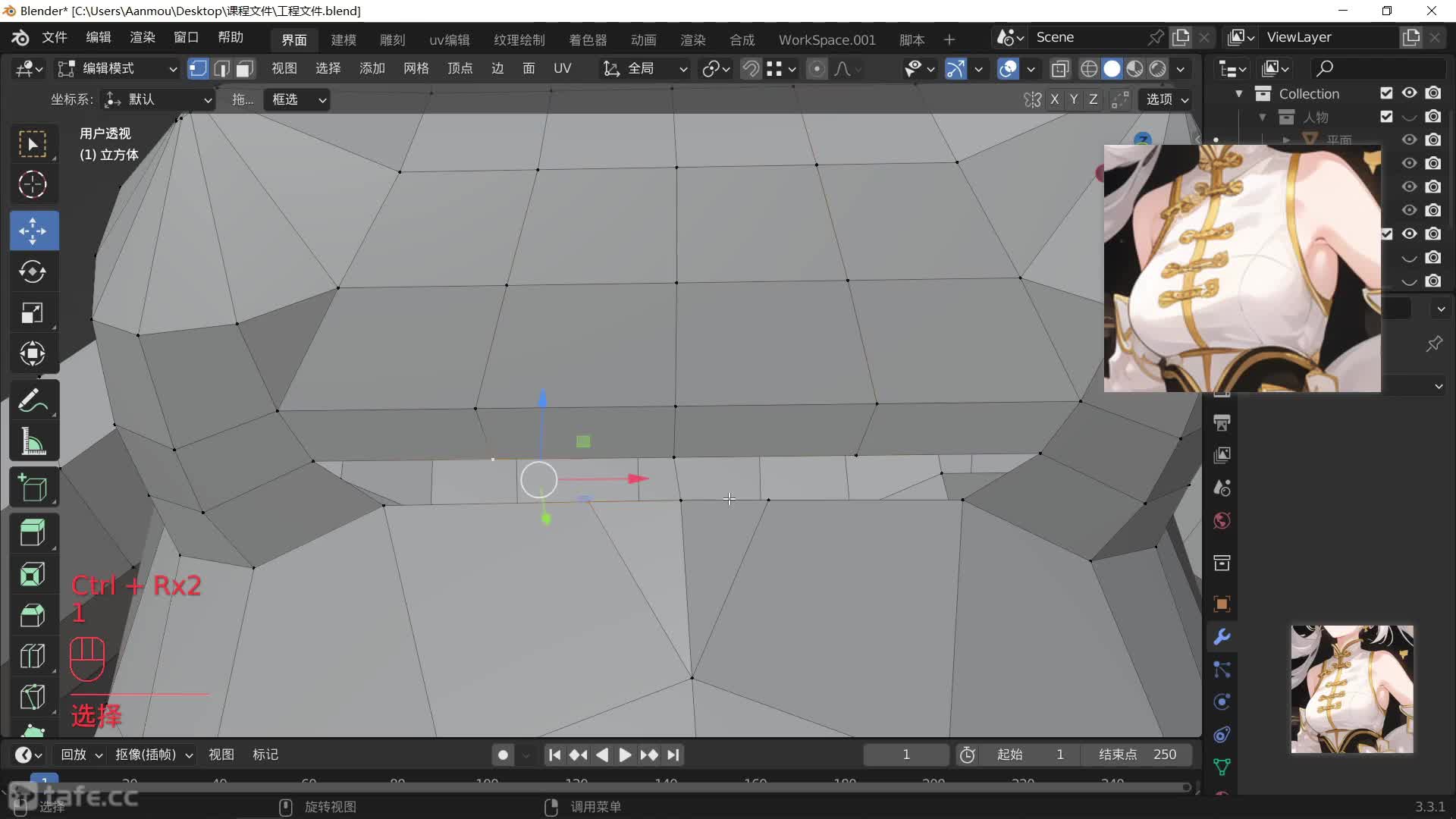Screen dimensions: 1456x819
Task: Open the 抠像(插帧) keying dropdown
Action: [x=154, y=755]
